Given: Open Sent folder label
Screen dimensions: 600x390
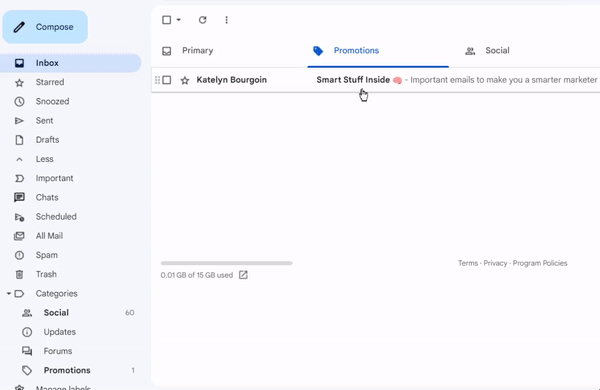Looking at the screenshot, I should click(44, 121).
